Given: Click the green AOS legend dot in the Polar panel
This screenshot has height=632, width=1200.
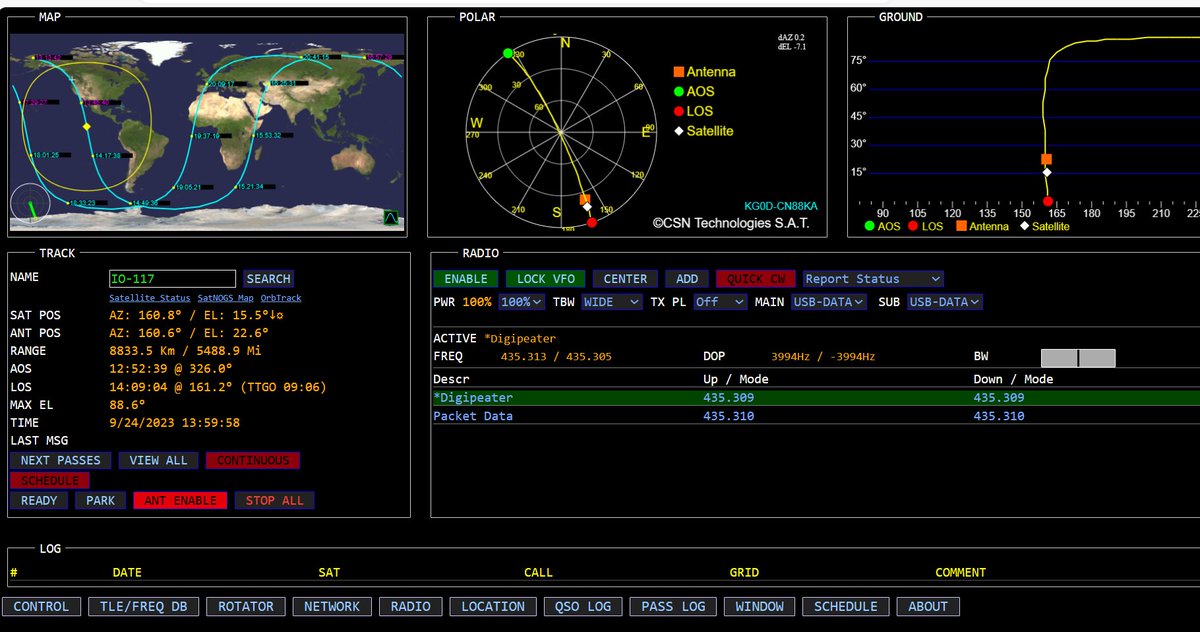Looking at the screenshot, I should 678,91.
